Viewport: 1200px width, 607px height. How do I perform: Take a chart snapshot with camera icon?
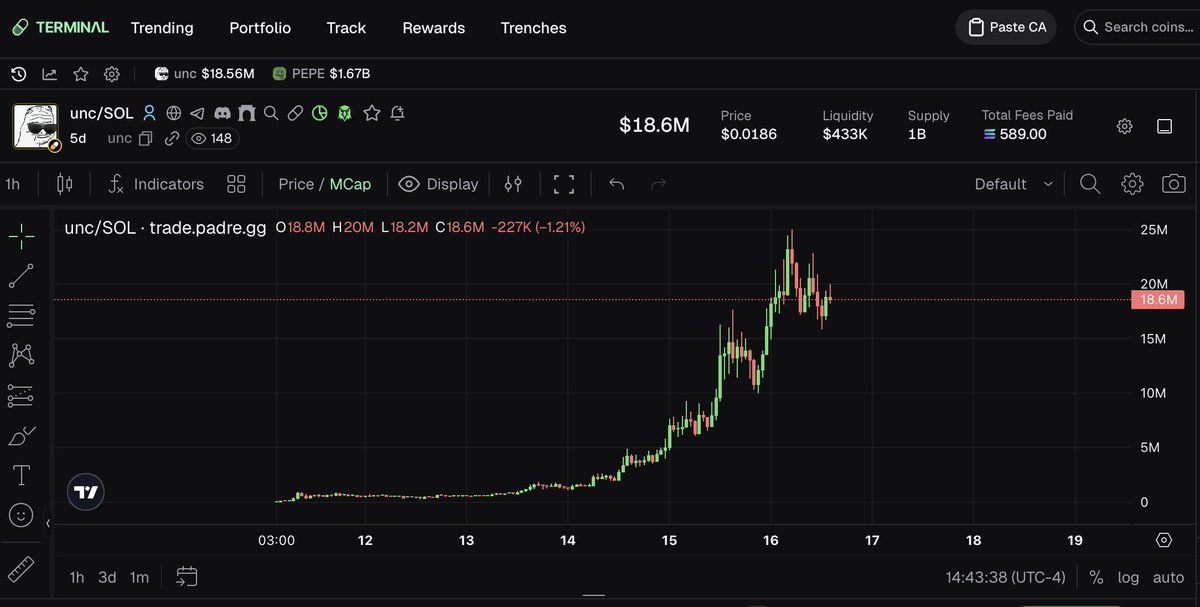click(x=1174, y=184)
